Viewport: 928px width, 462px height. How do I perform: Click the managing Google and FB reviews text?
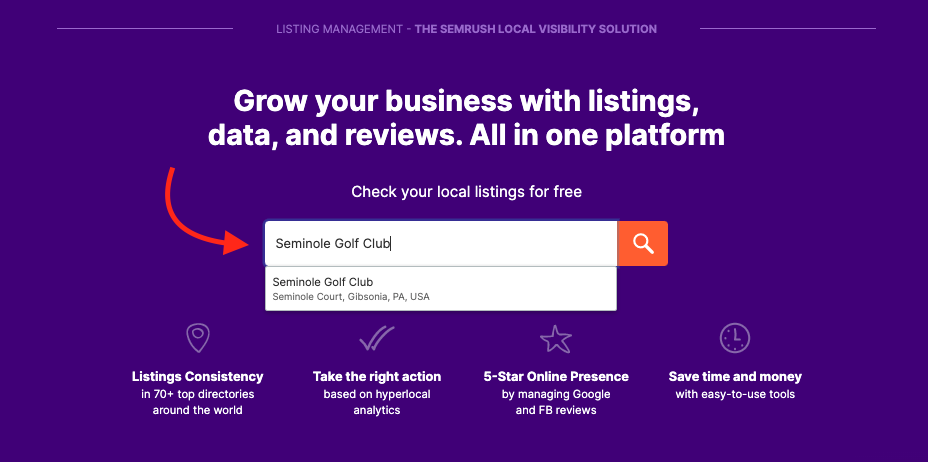pyautogui.click(x=556, y=402)
